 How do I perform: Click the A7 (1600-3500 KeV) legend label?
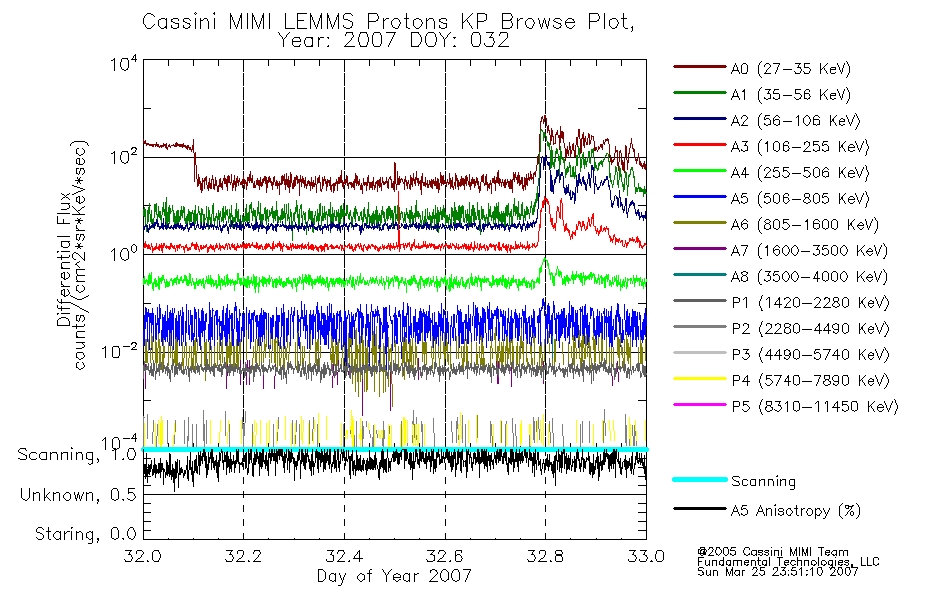(x=809, y=251)
